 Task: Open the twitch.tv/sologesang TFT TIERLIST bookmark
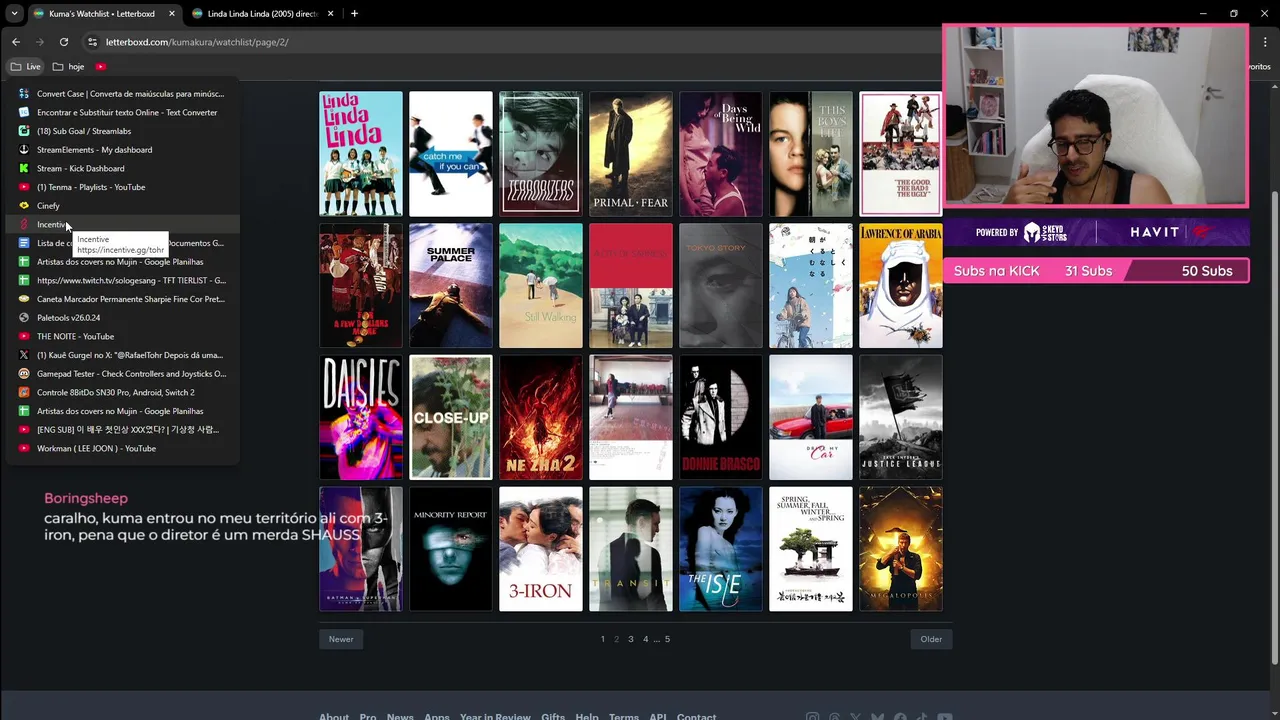coord(122,280)
